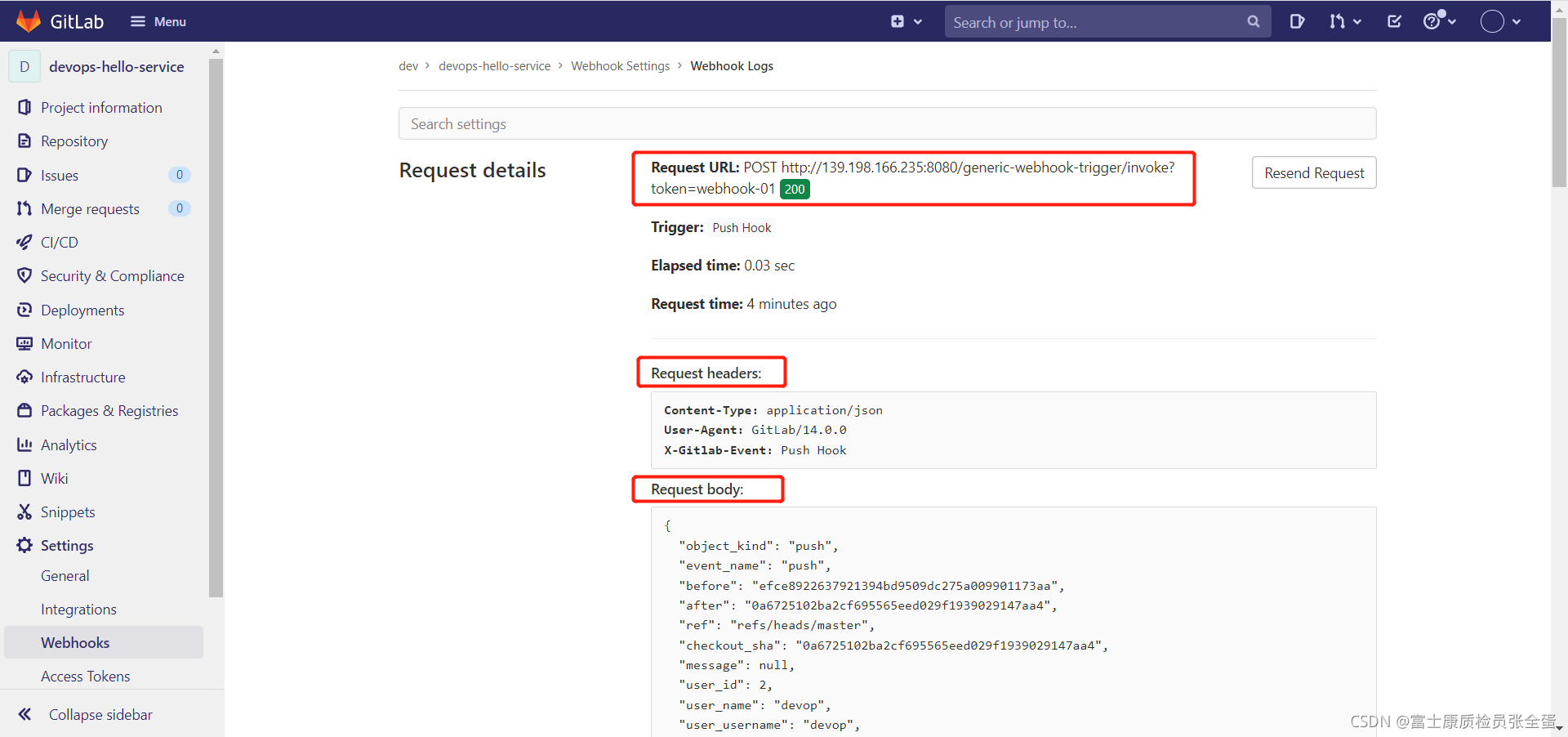Open the create new plus dropdown
1568x737 pixels.
coord(906,22)
